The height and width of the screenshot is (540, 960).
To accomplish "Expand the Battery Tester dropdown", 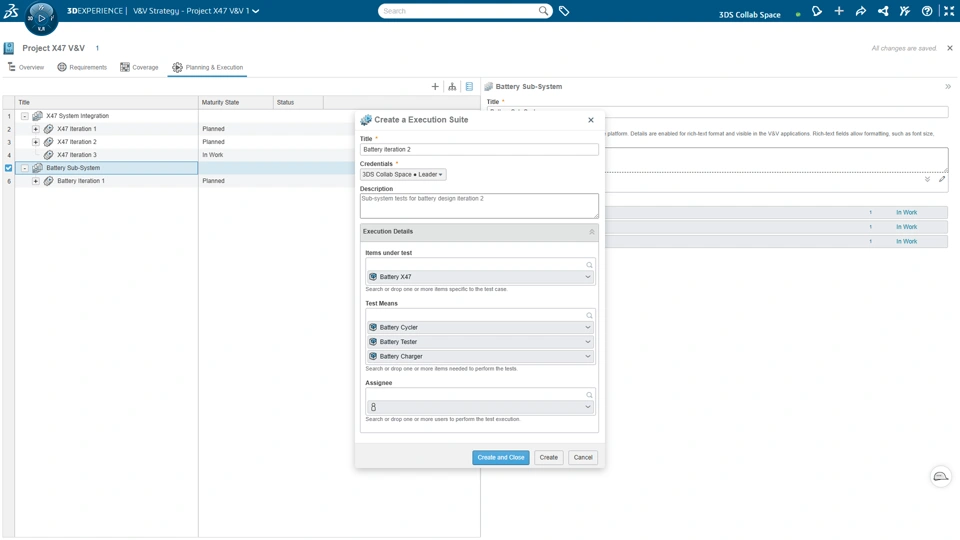I will pos(587,342).
